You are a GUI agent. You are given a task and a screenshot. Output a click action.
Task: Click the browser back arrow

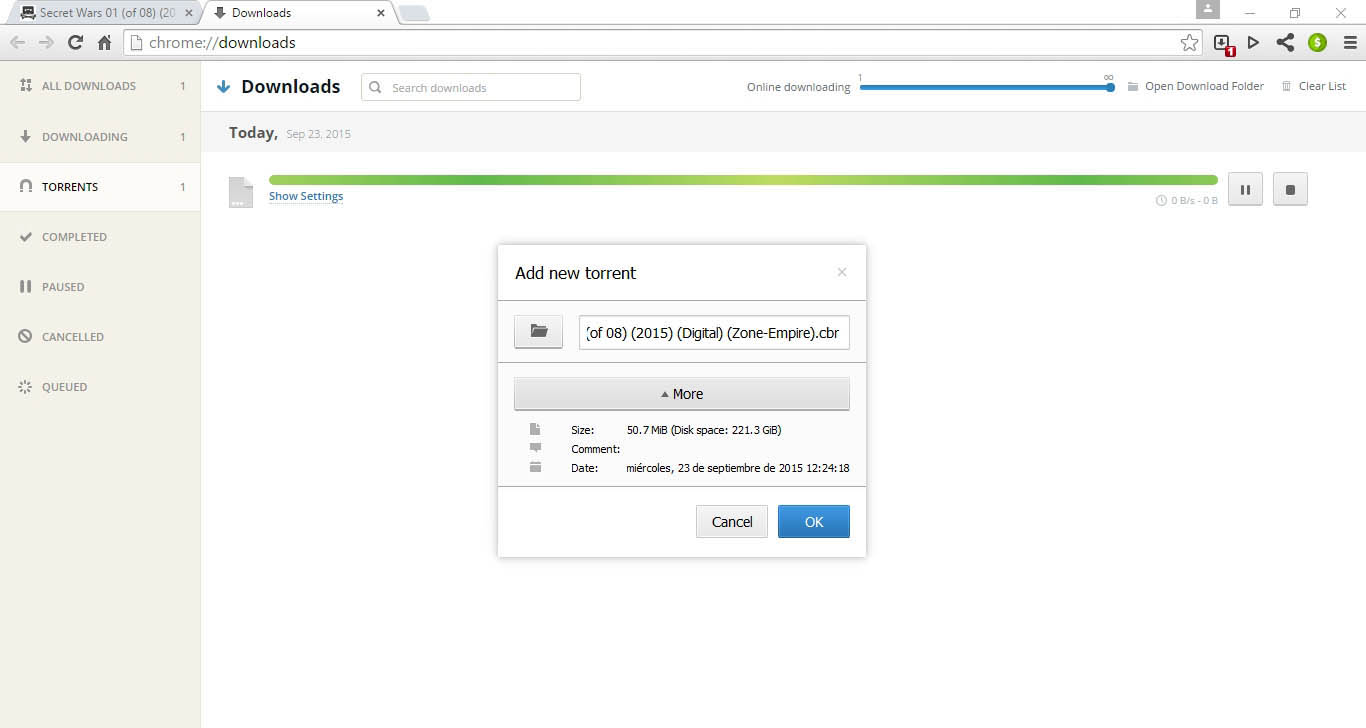coord(17,42)
